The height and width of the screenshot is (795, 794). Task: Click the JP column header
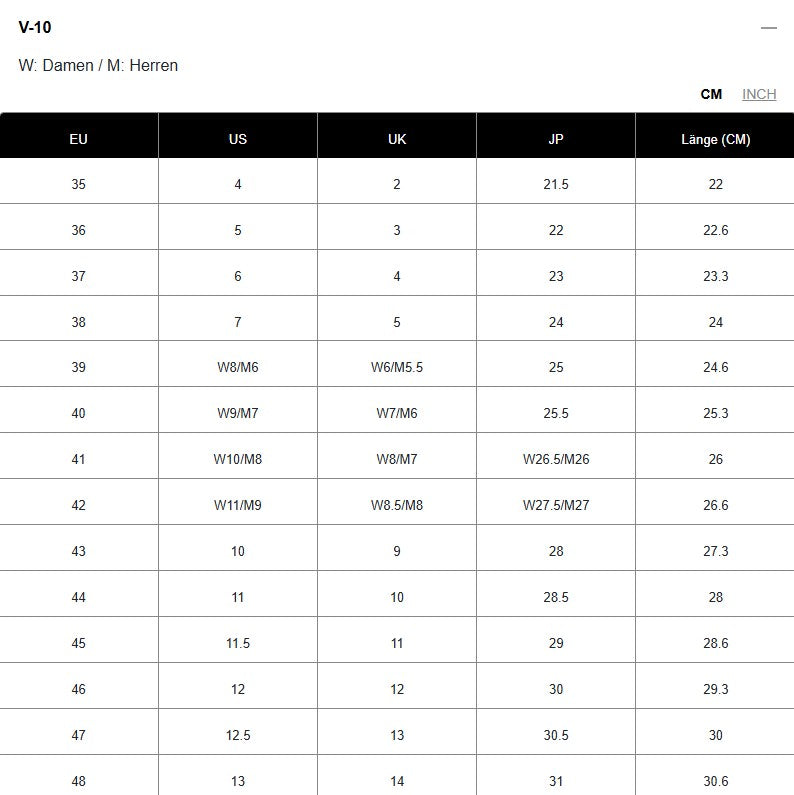[556, 139]
